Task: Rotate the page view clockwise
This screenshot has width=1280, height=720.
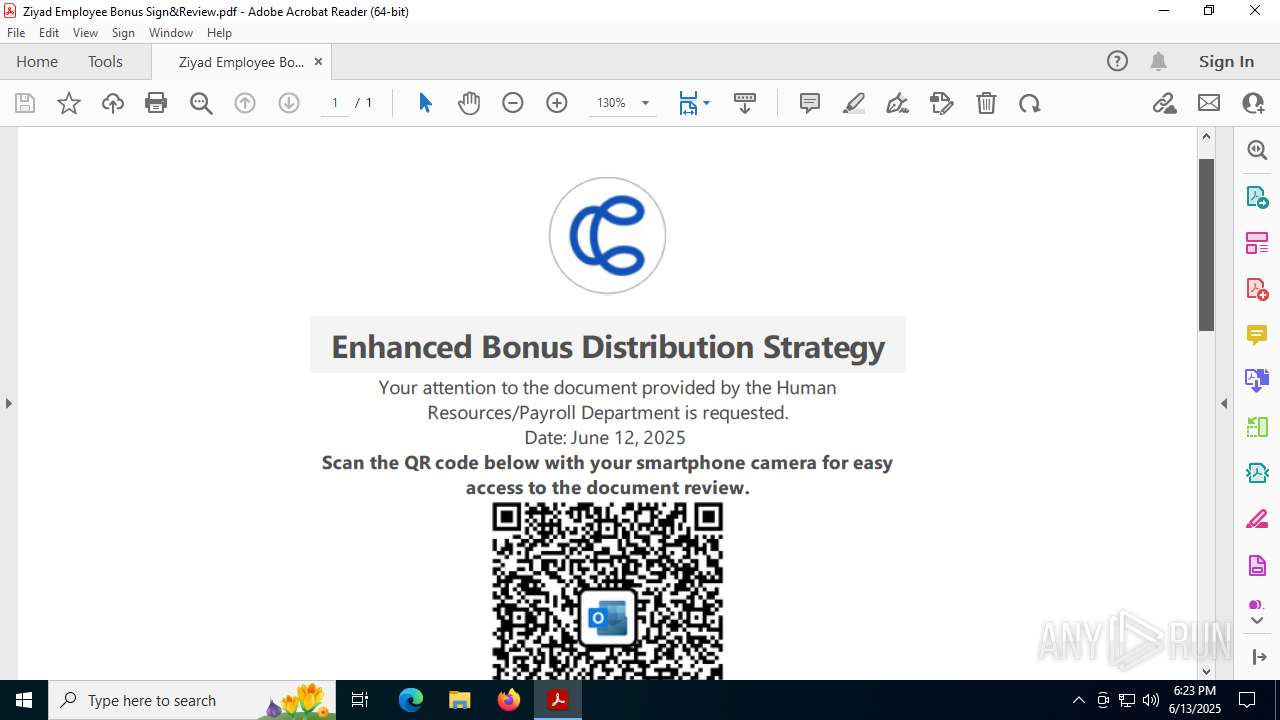Action: (x=1030, y=103)
